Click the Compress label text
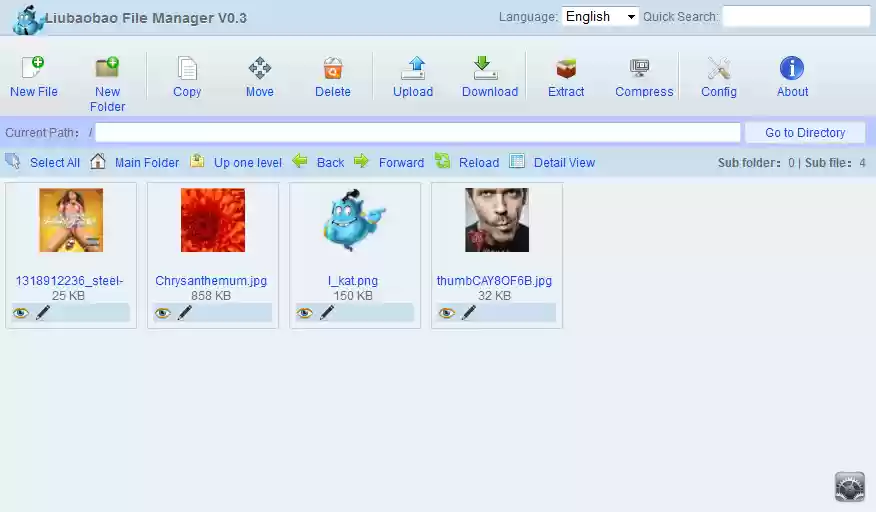 pyautogui.click(x=644, y=92)
